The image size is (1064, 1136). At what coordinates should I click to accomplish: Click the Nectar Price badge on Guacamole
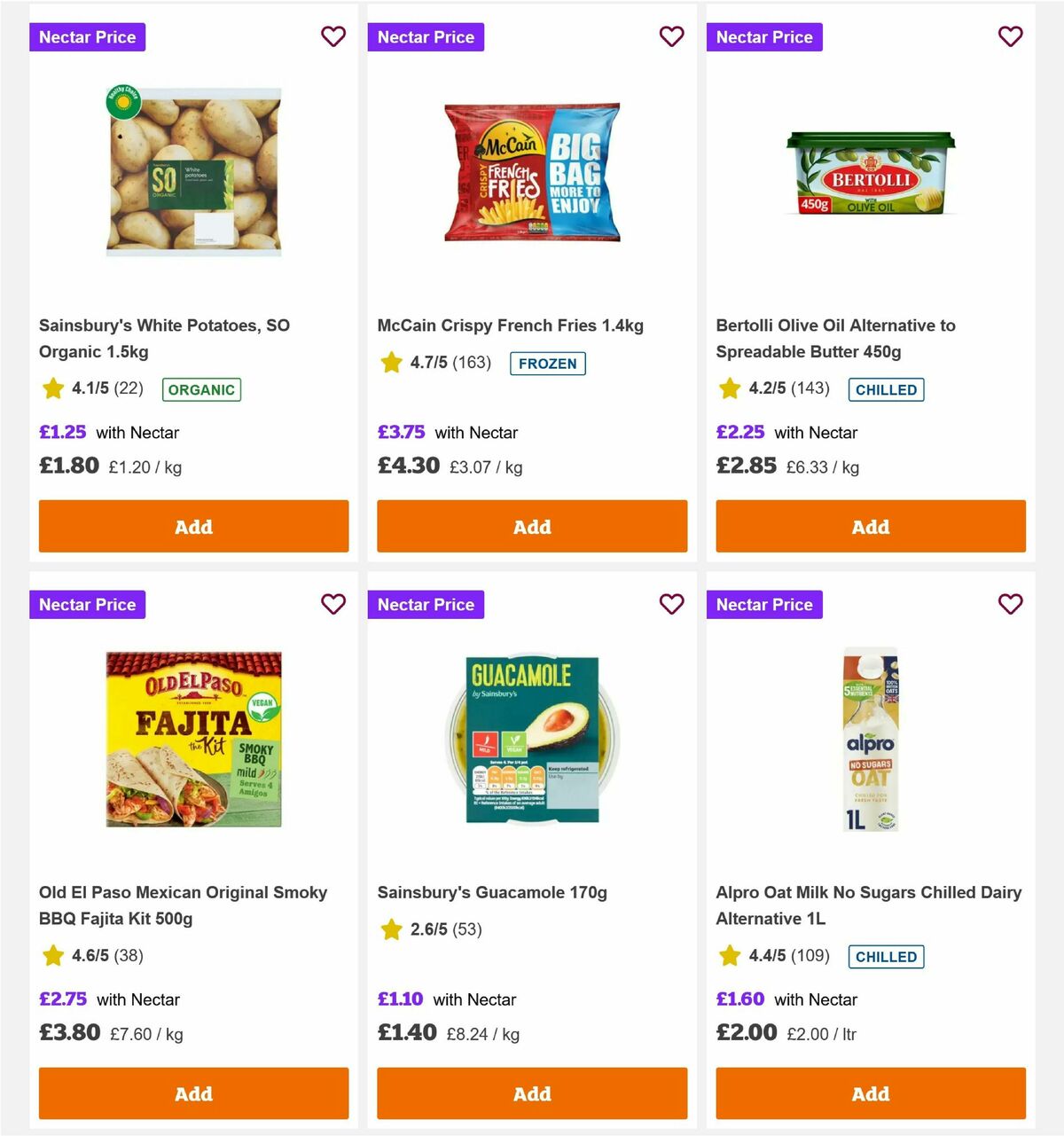point(426,604)
